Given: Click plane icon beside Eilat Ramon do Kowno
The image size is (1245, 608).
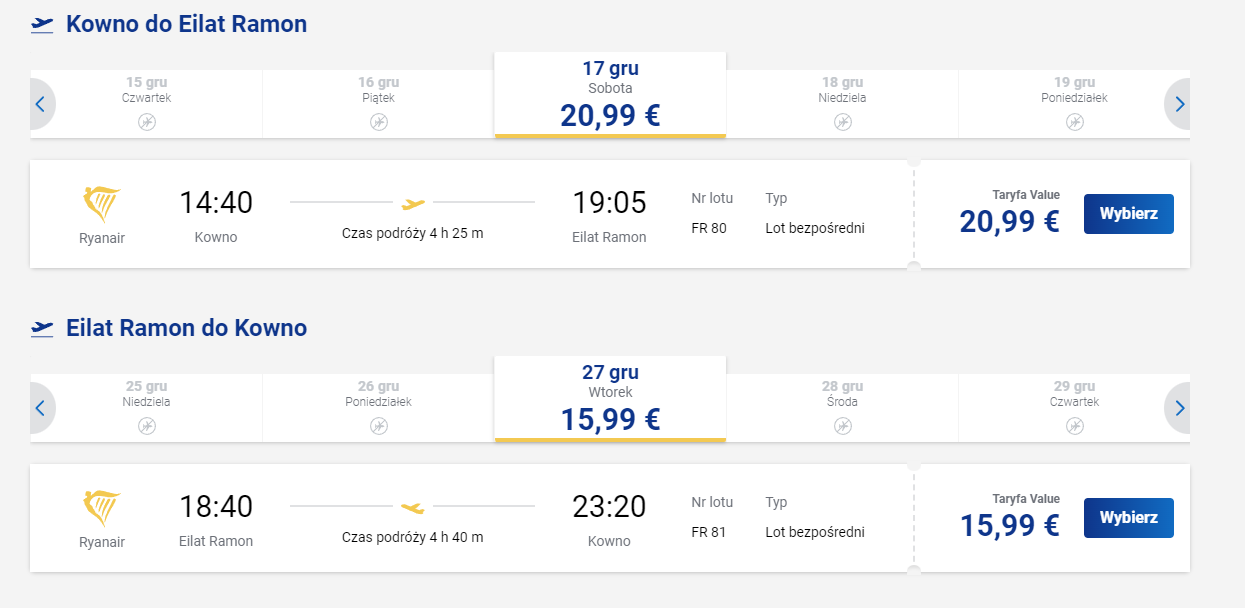Looking at the screenshot, I should 42,329.
